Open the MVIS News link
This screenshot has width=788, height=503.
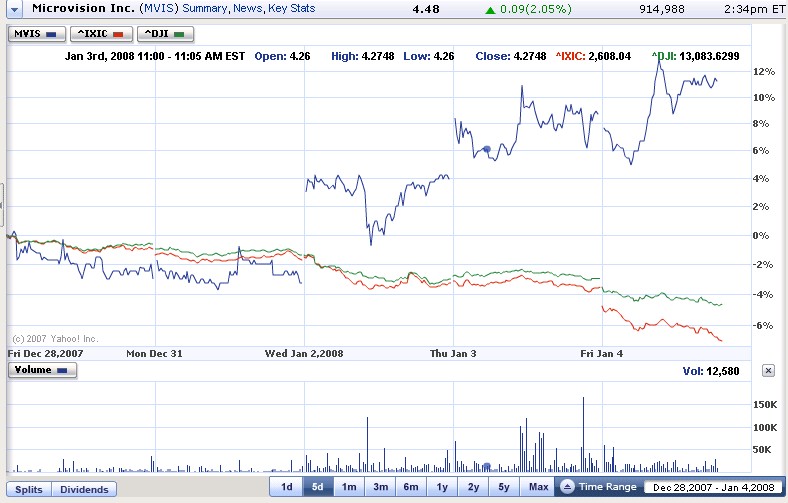click(x=248, y=9)
